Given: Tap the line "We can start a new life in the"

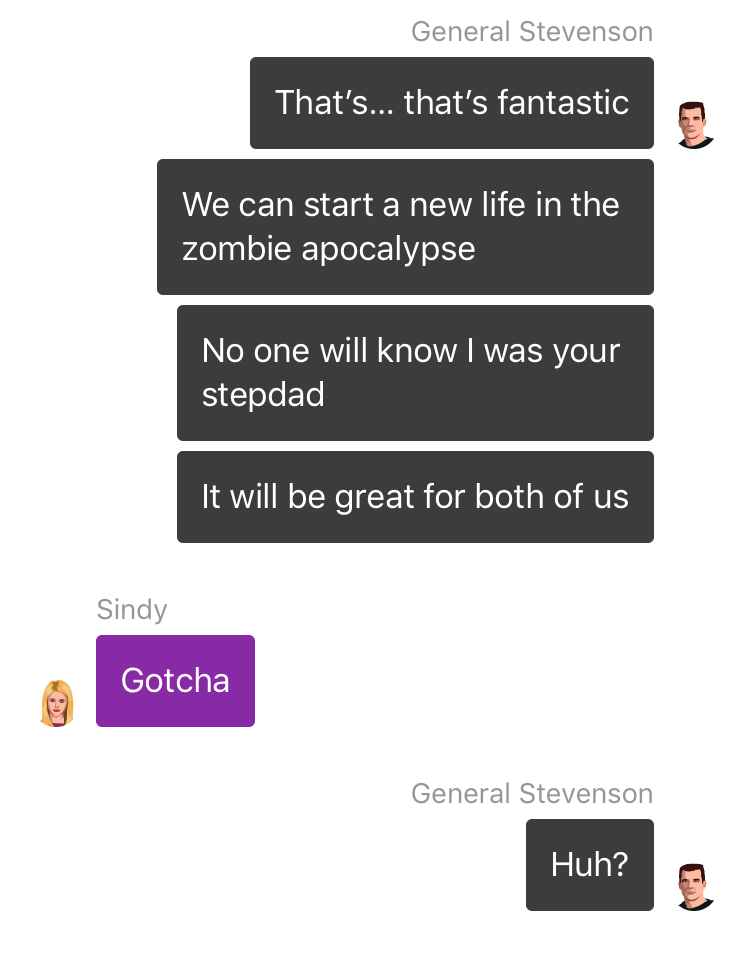Looking at the screenshot, I should click(400, 204).
